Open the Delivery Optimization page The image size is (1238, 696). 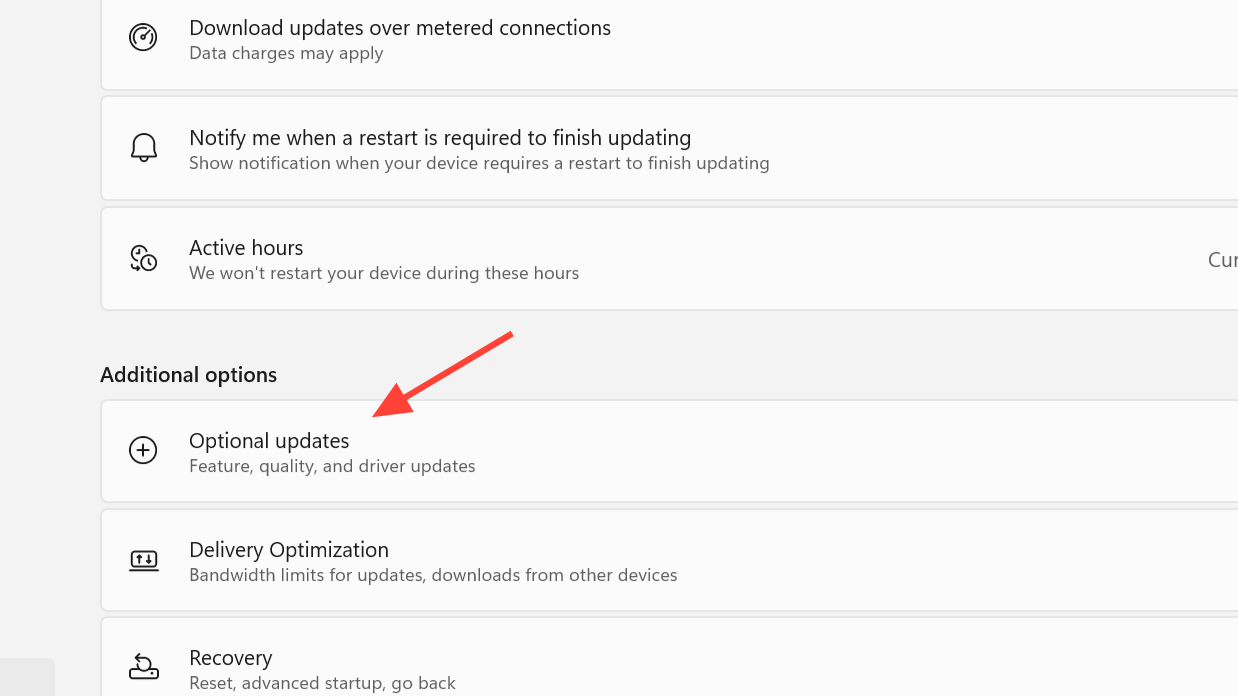pos(669,560)
